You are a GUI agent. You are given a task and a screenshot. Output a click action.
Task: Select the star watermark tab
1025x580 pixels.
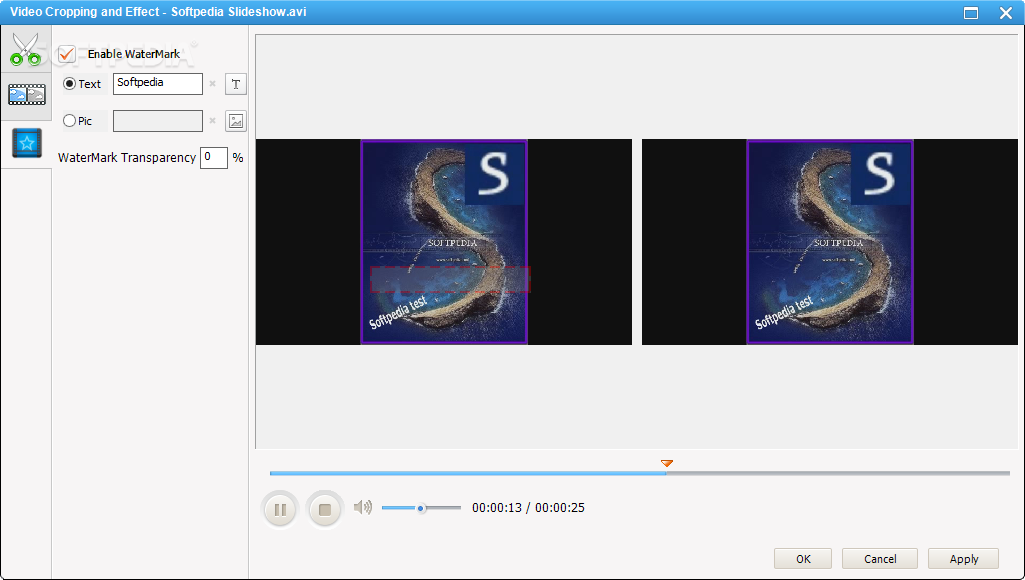26,143
